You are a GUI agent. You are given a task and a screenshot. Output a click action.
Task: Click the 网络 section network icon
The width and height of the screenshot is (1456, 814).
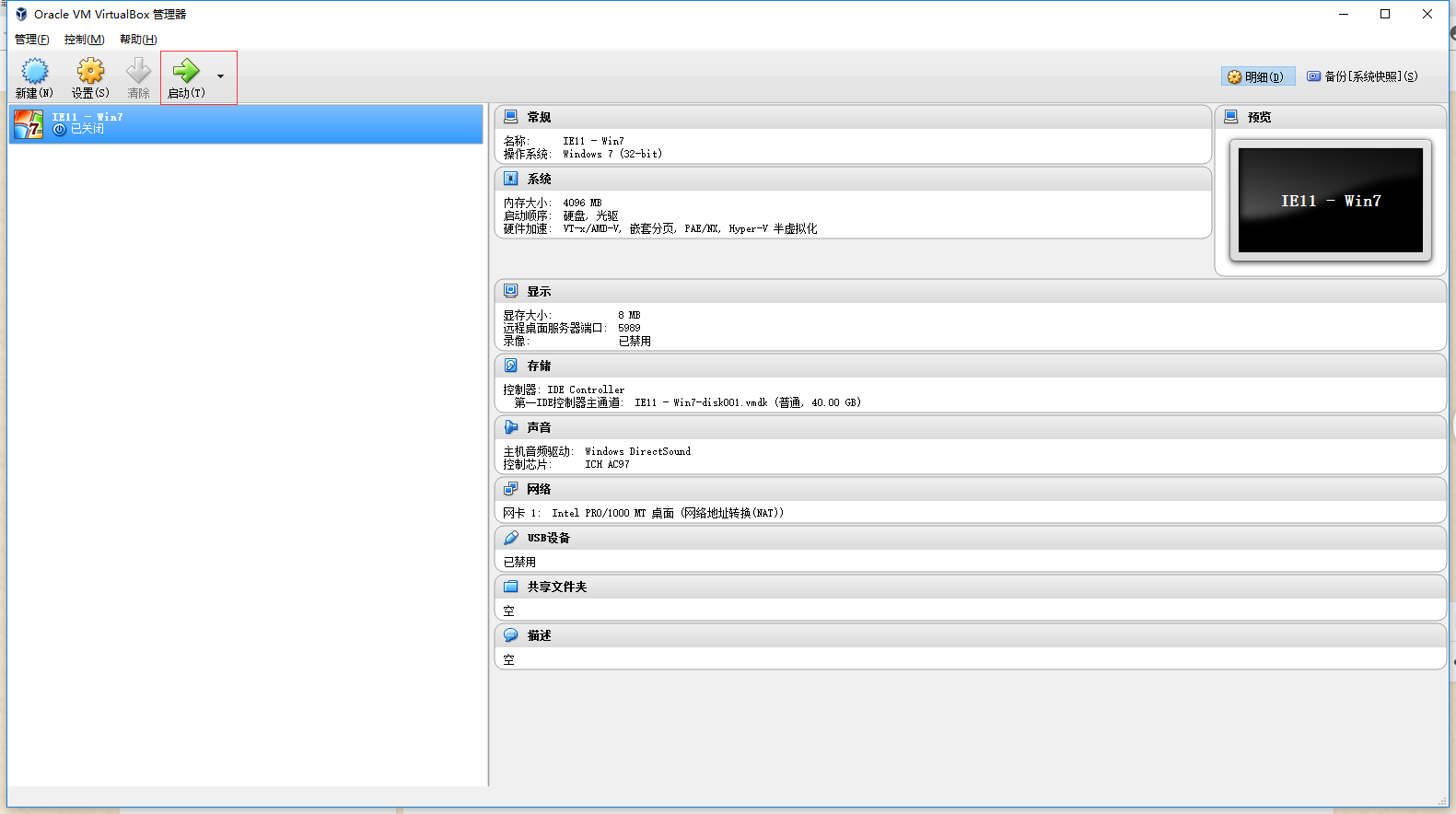[511, 489]
